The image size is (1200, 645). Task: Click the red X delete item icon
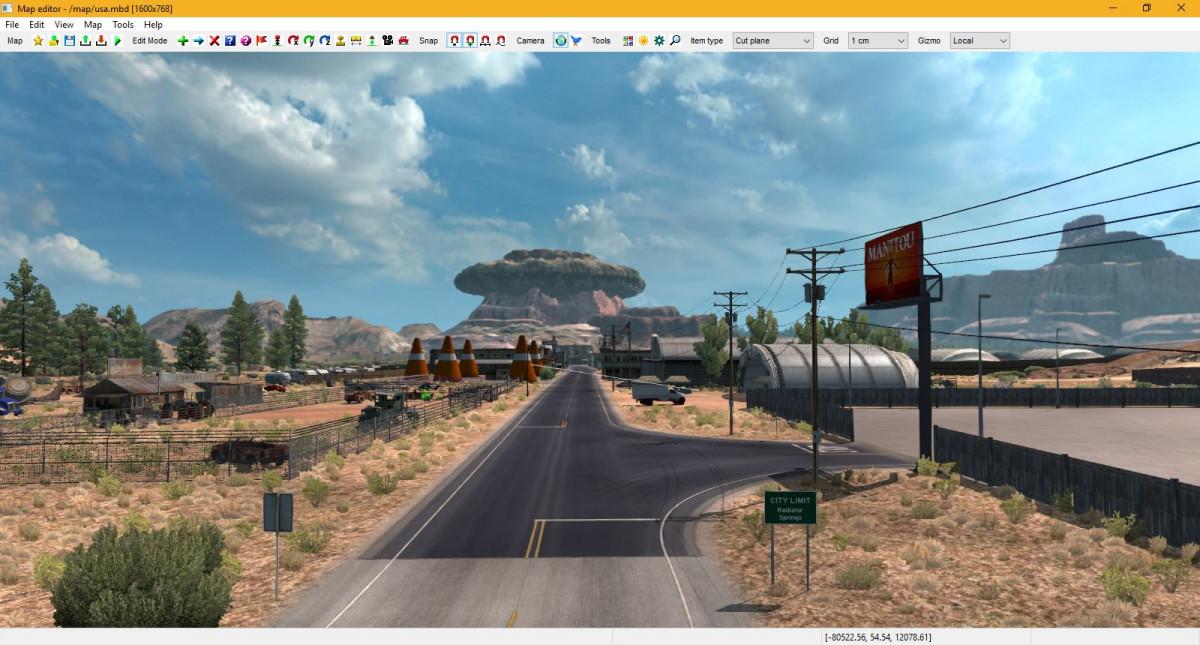tap(214, 41)
